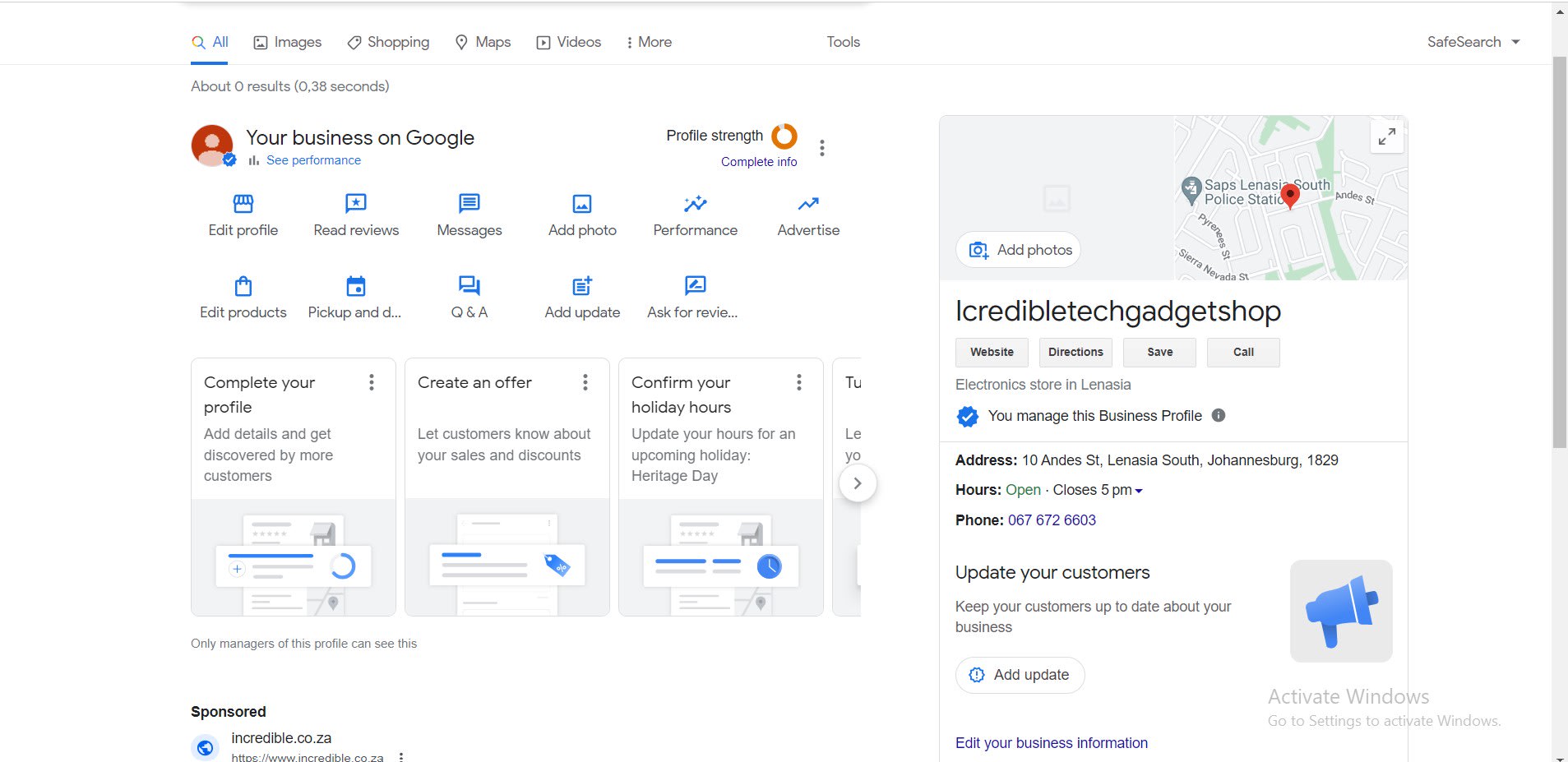Switch to the Images tab
Screen dimensions: 1568x762
pyautogui.click(x=288, y=42)
